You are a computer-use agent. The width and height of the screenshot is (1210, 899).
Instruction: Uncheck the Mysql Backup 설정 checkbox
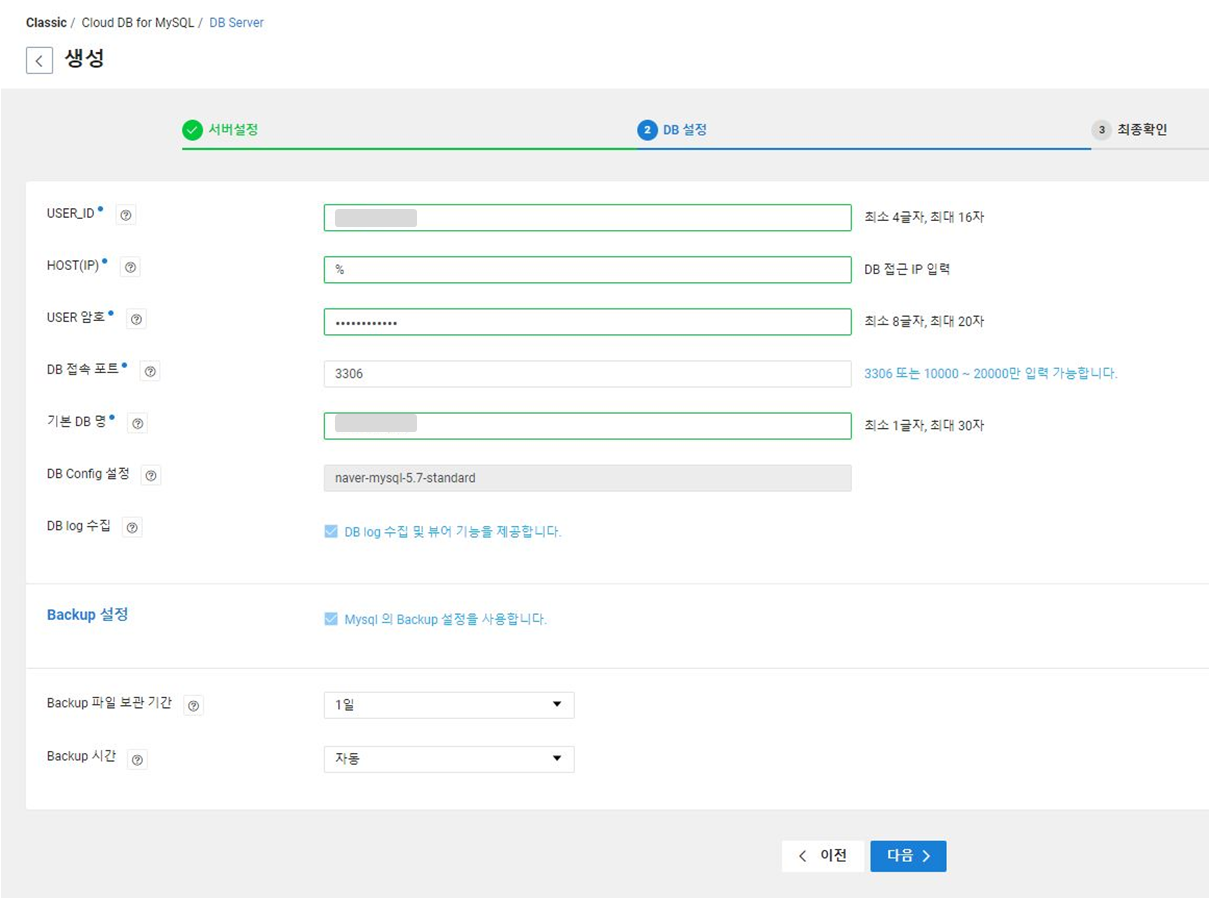(x=331, y=619)
